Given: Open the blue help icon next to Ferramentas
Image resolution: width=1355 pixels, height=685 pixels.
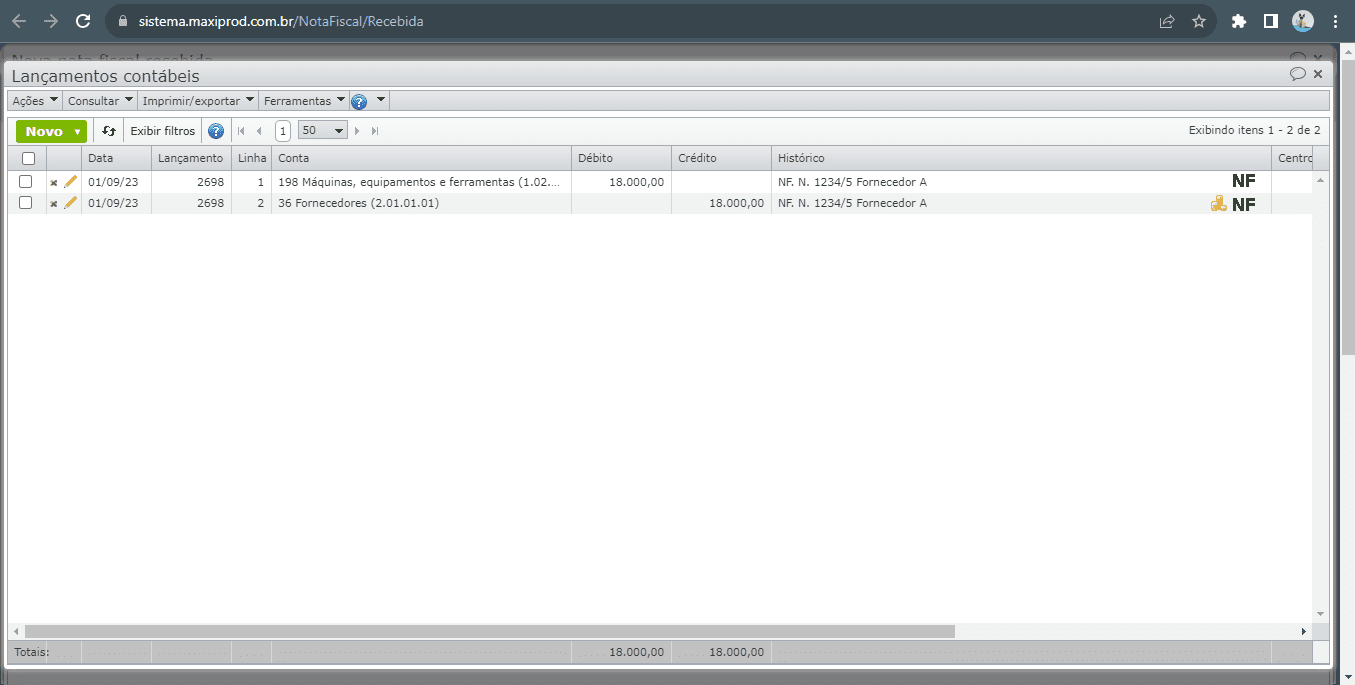Looking at the screenshot, I should (x=359, y=102).
